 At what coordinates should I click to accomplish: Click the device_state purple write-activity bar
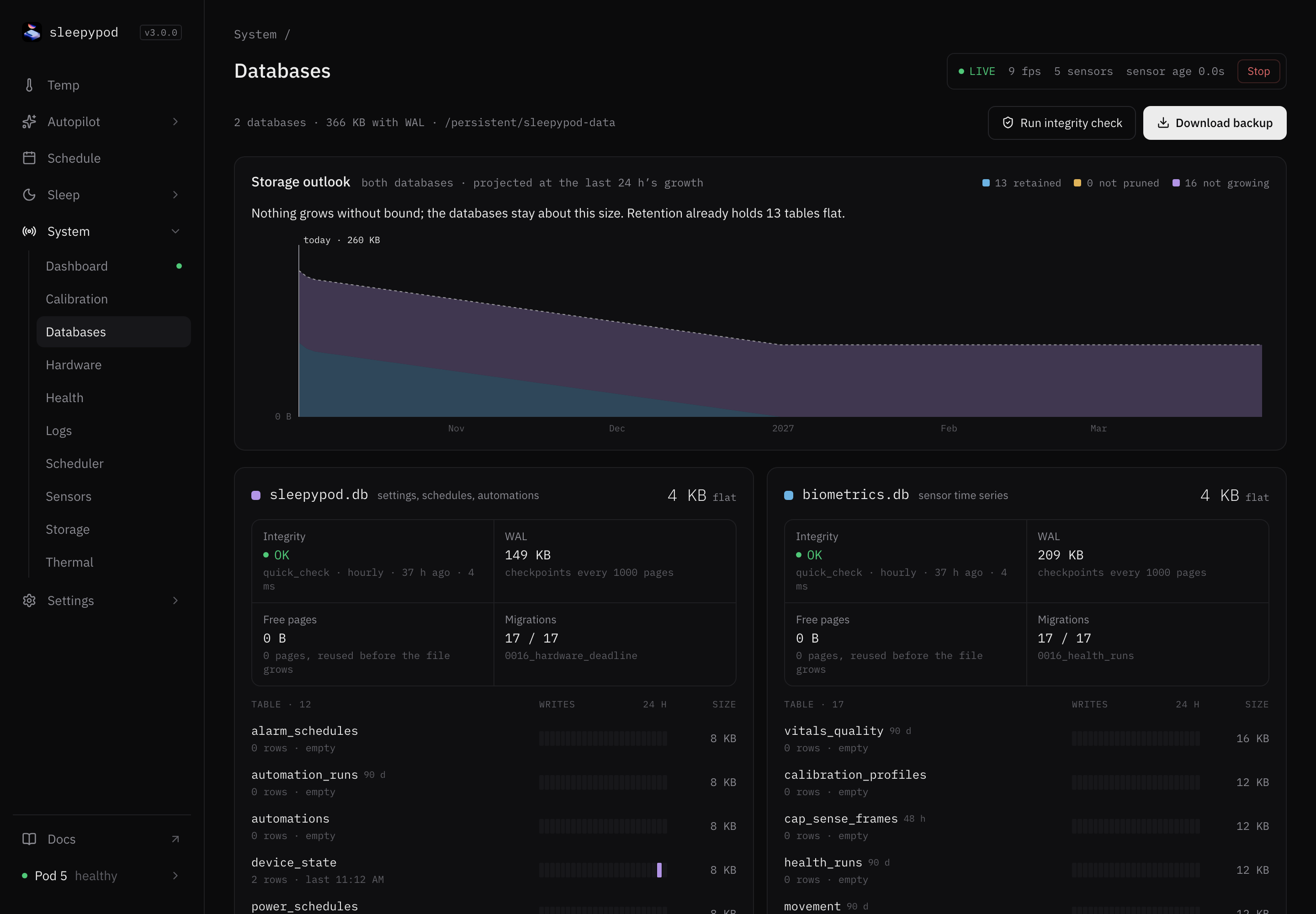659,870
